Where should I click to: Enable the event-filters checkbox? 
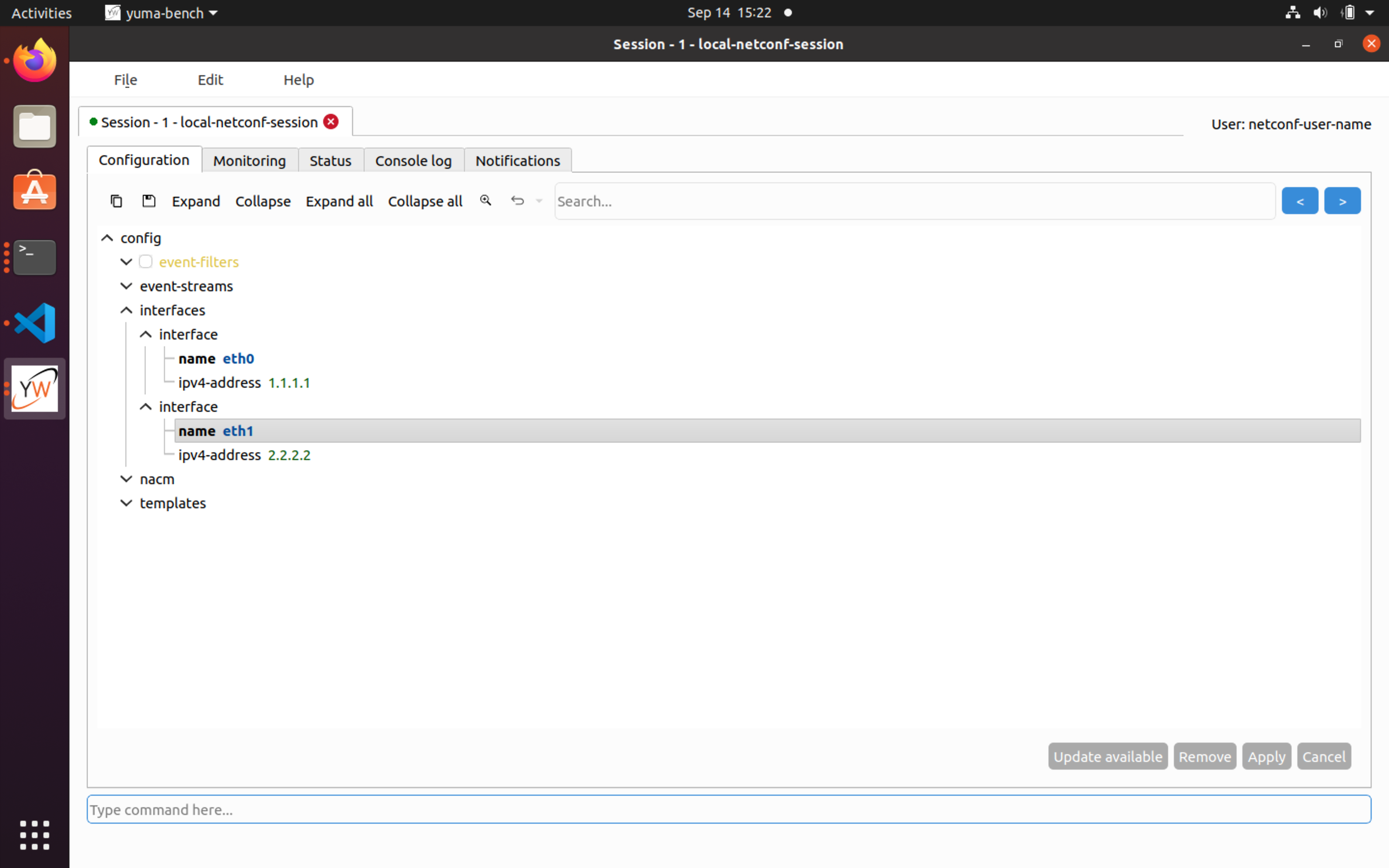(x=145, y=262)
